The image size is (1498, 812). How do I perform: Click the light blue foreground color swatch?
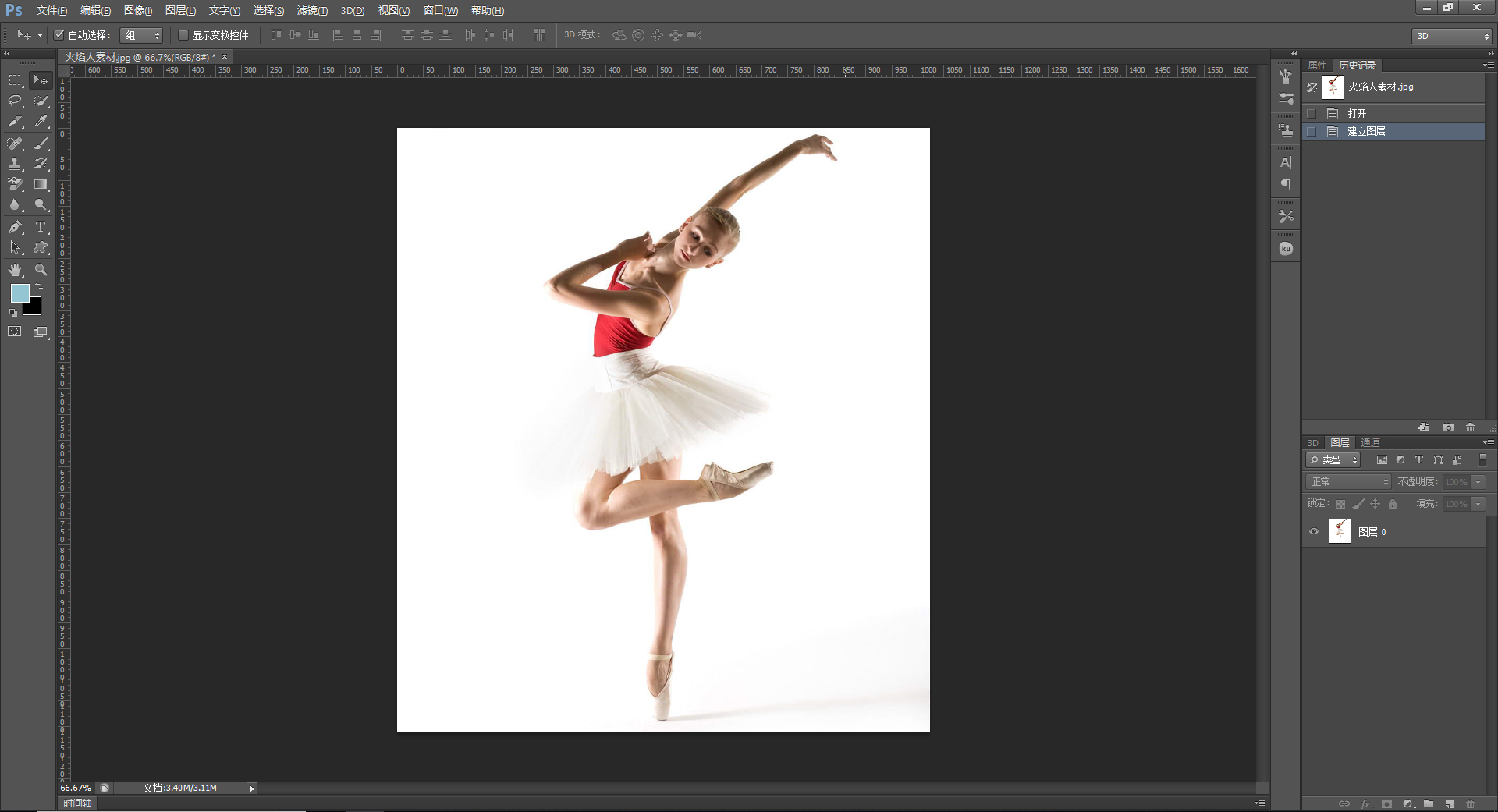(20, 293)
